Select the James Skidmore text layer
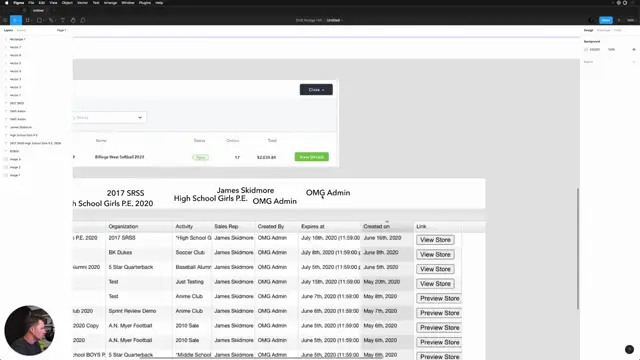Viewport: 640px width, 360px height. tap(20, 127)
